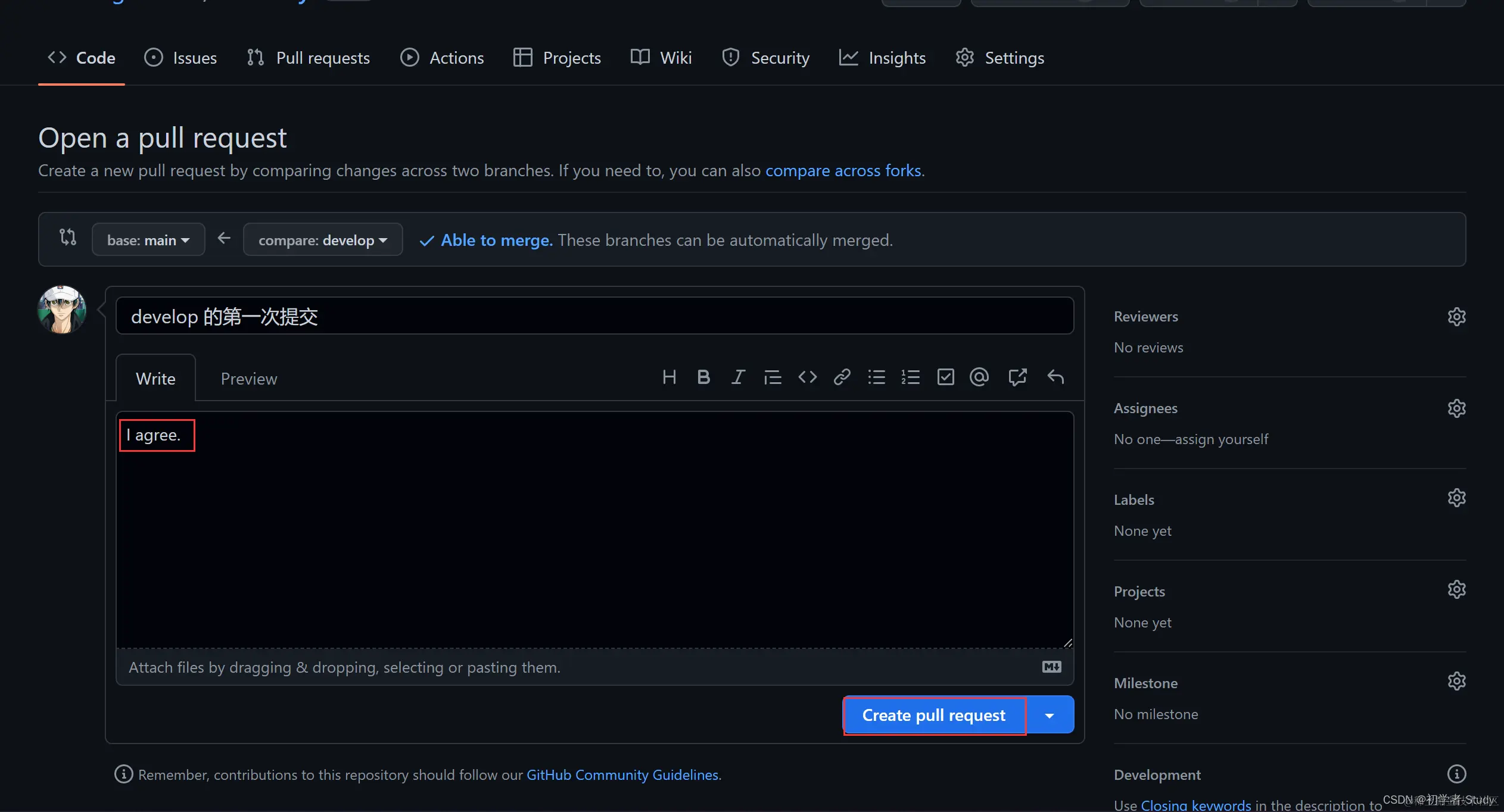Insert a saved reply icon
The image size is (1504, 812).
(1055, 377)
